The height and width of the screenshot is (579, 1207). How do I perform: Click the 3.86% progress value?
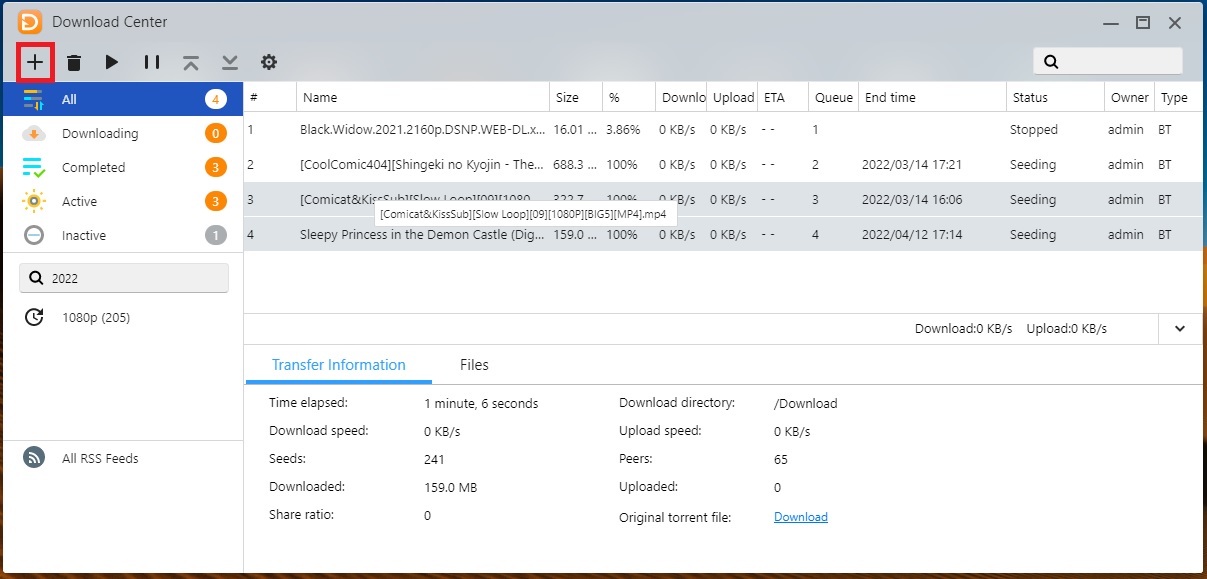click(623, 129)
